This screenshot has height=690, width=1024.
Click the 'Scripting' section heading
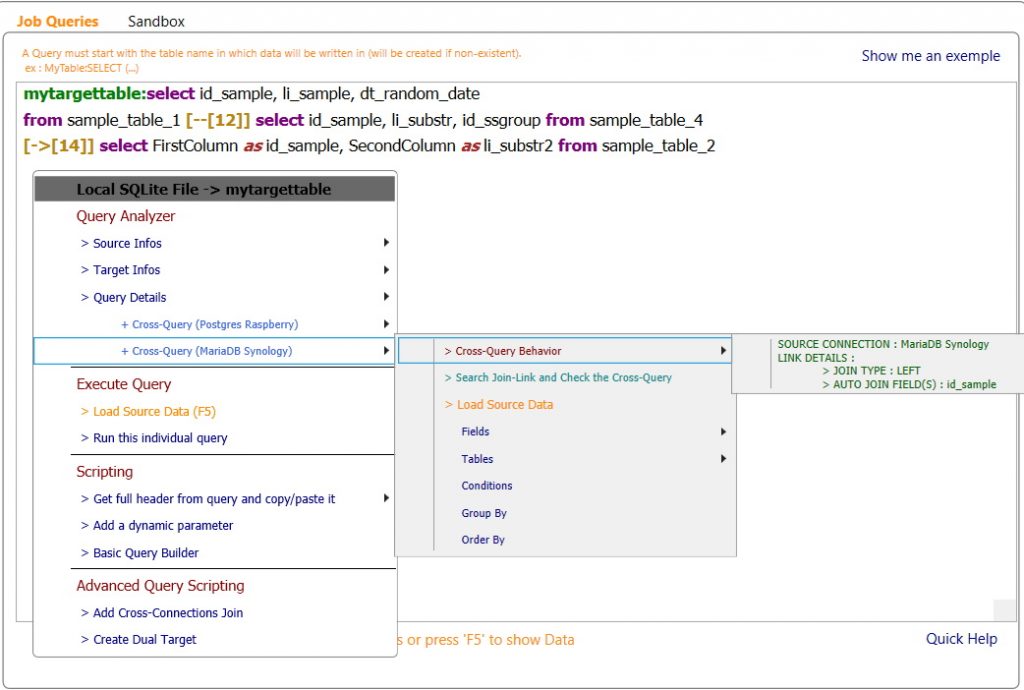pyautogui.click(x=104, y=472)
